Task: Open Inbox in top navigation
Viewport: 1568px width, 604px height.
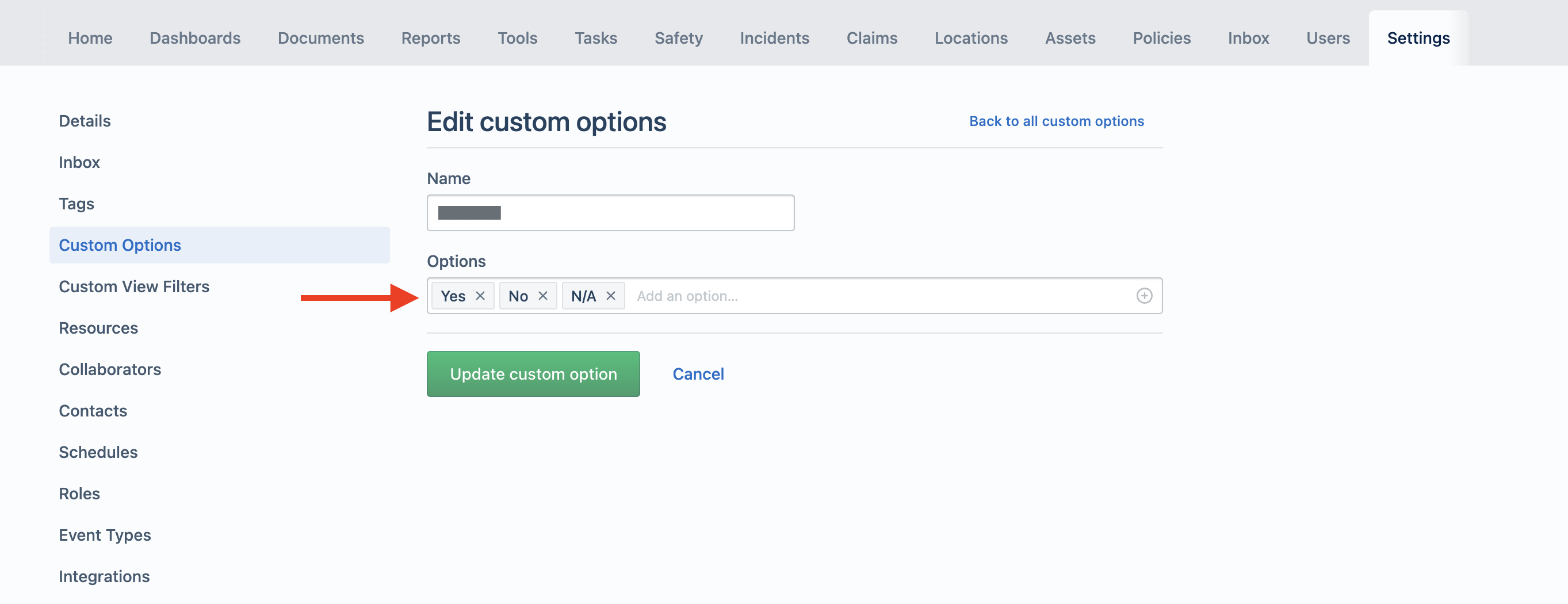Action: pyautogui.click(x=1248, y=38)
